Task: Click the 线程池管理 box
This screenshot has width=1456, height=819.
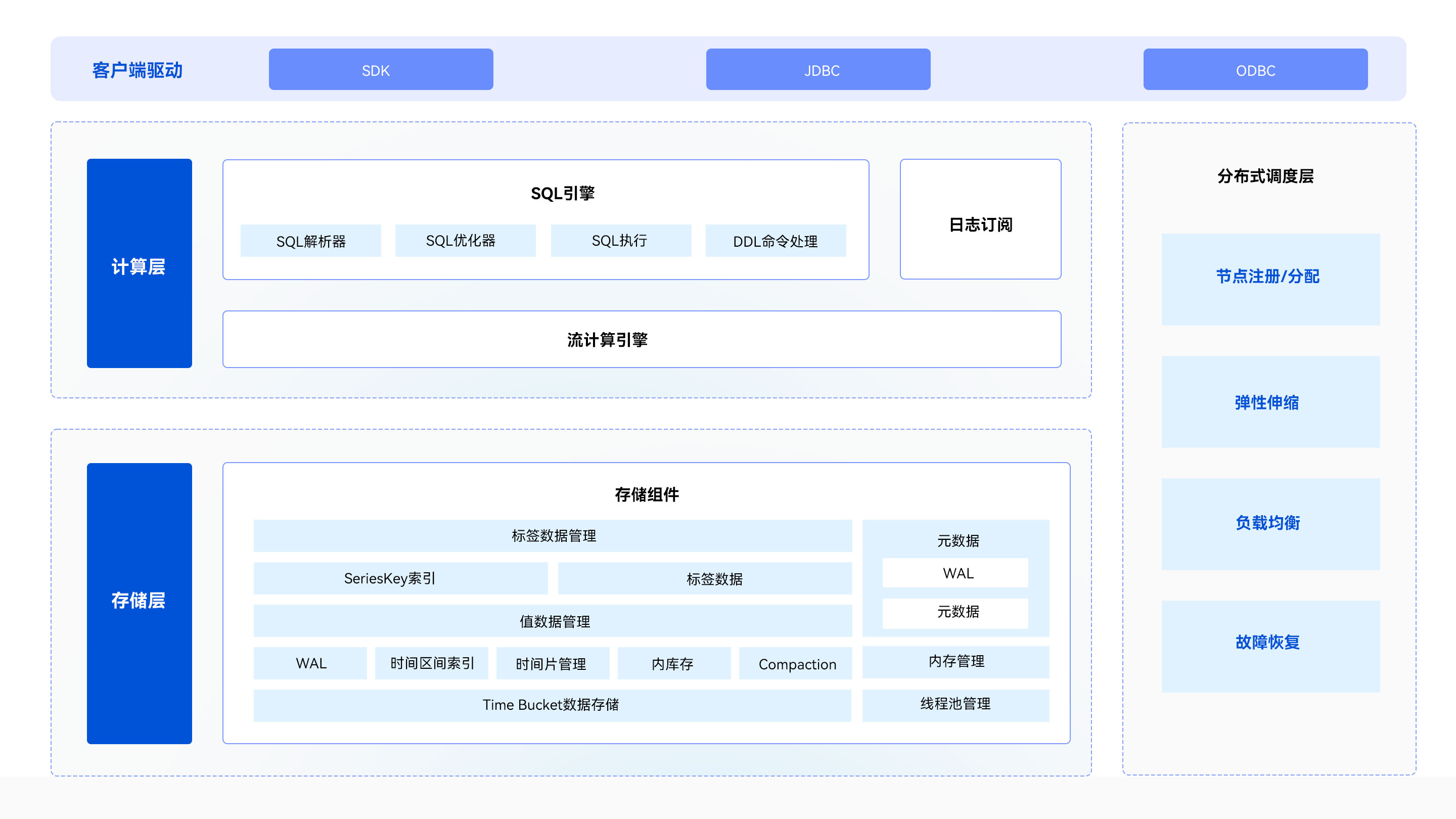Action: tap(955, 705)
